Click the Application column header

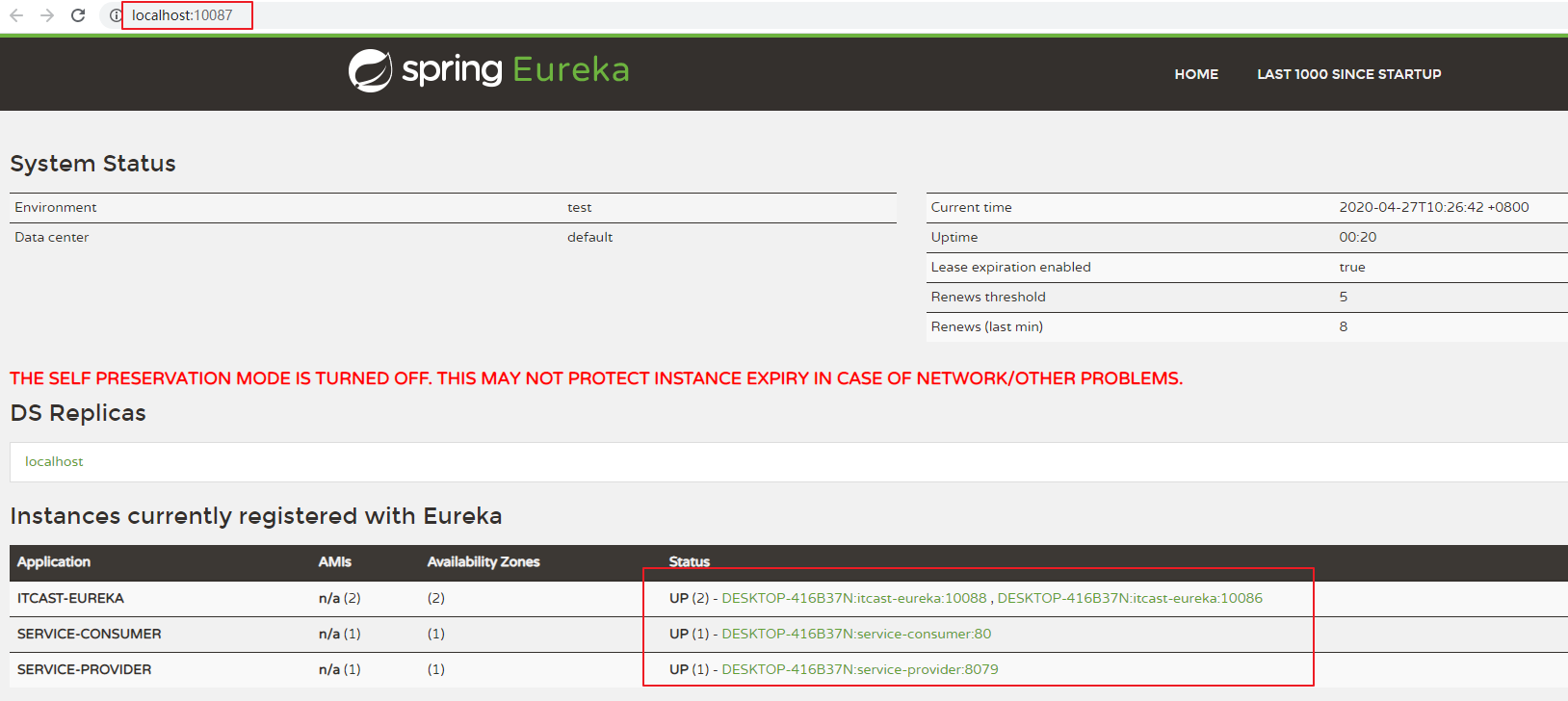(x=54, y=561)
